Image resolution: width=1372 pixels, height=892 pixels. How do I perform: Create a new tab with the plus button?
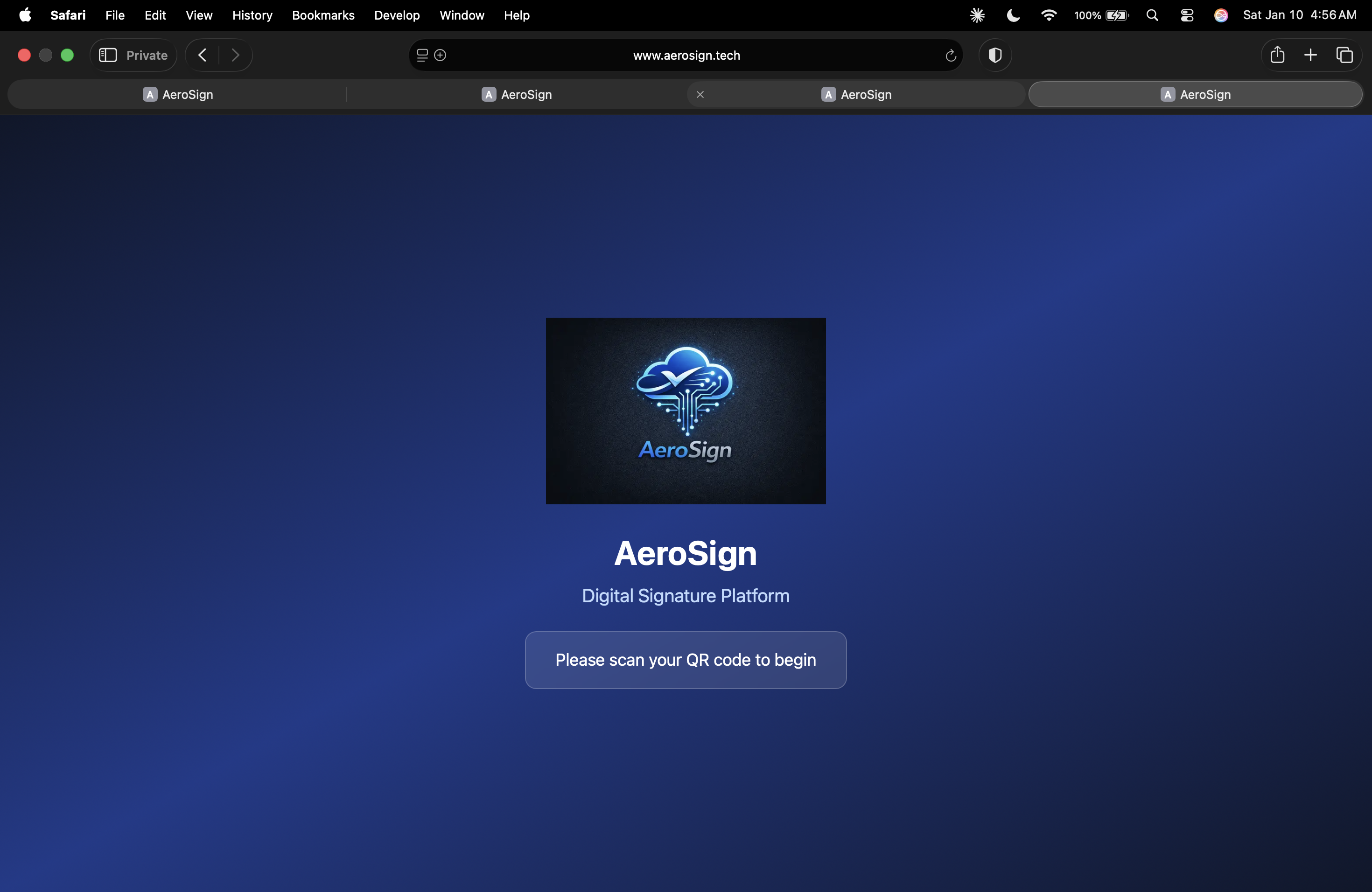[1310, 55]
